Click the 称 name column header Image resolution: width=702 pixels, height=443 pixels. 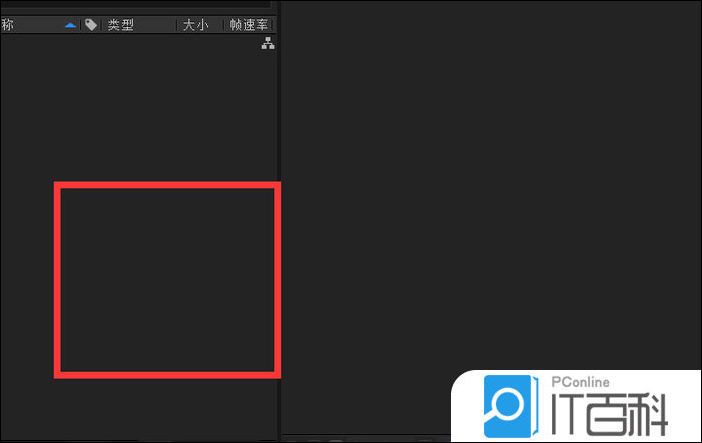pos(7,25)
